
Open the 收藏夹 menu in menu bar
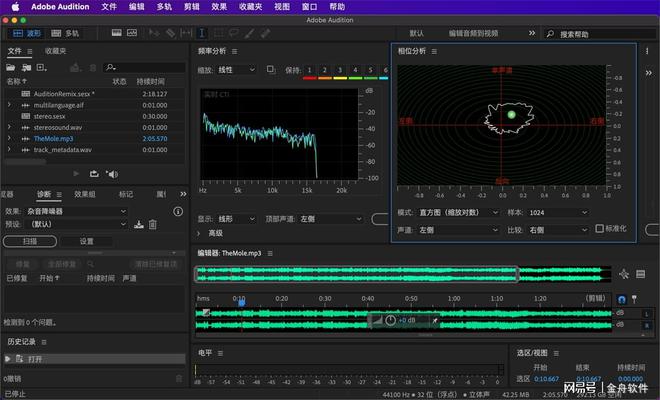(250, 7)
